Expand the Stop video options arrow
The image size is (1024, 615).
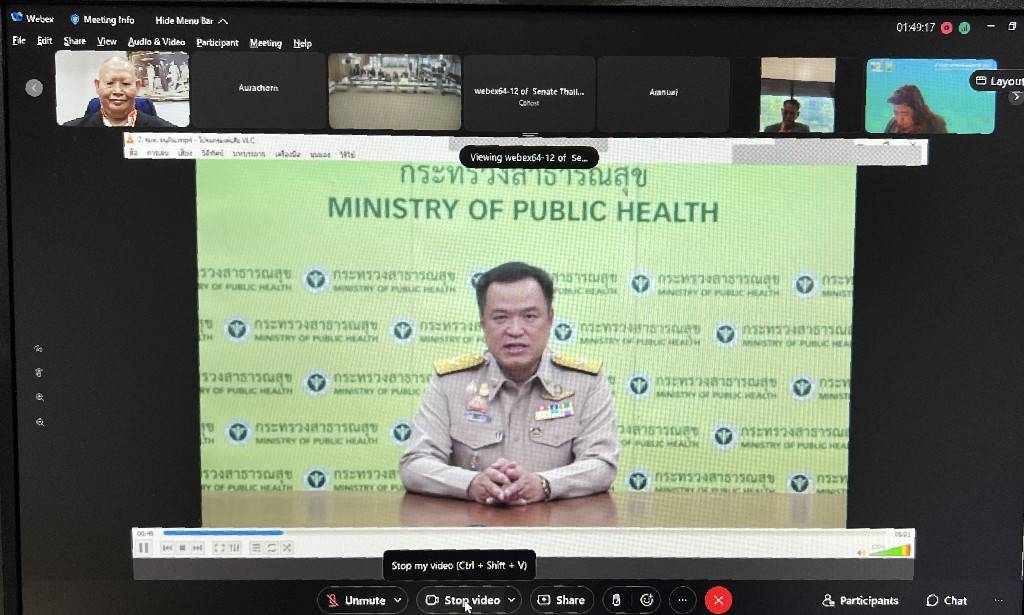[512, 600]
